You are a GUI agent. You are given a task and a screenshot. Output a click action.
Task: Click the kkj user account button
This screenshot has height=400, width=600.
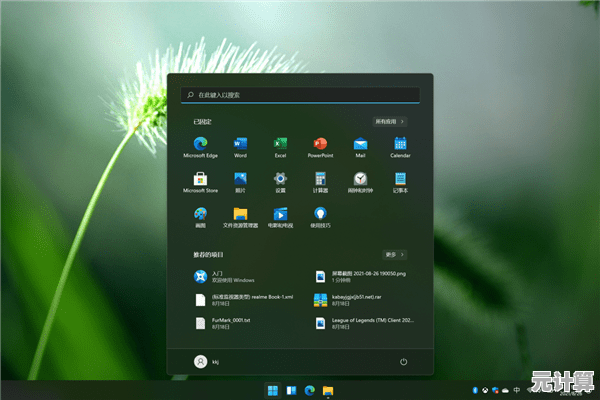[x=208, y=360]
